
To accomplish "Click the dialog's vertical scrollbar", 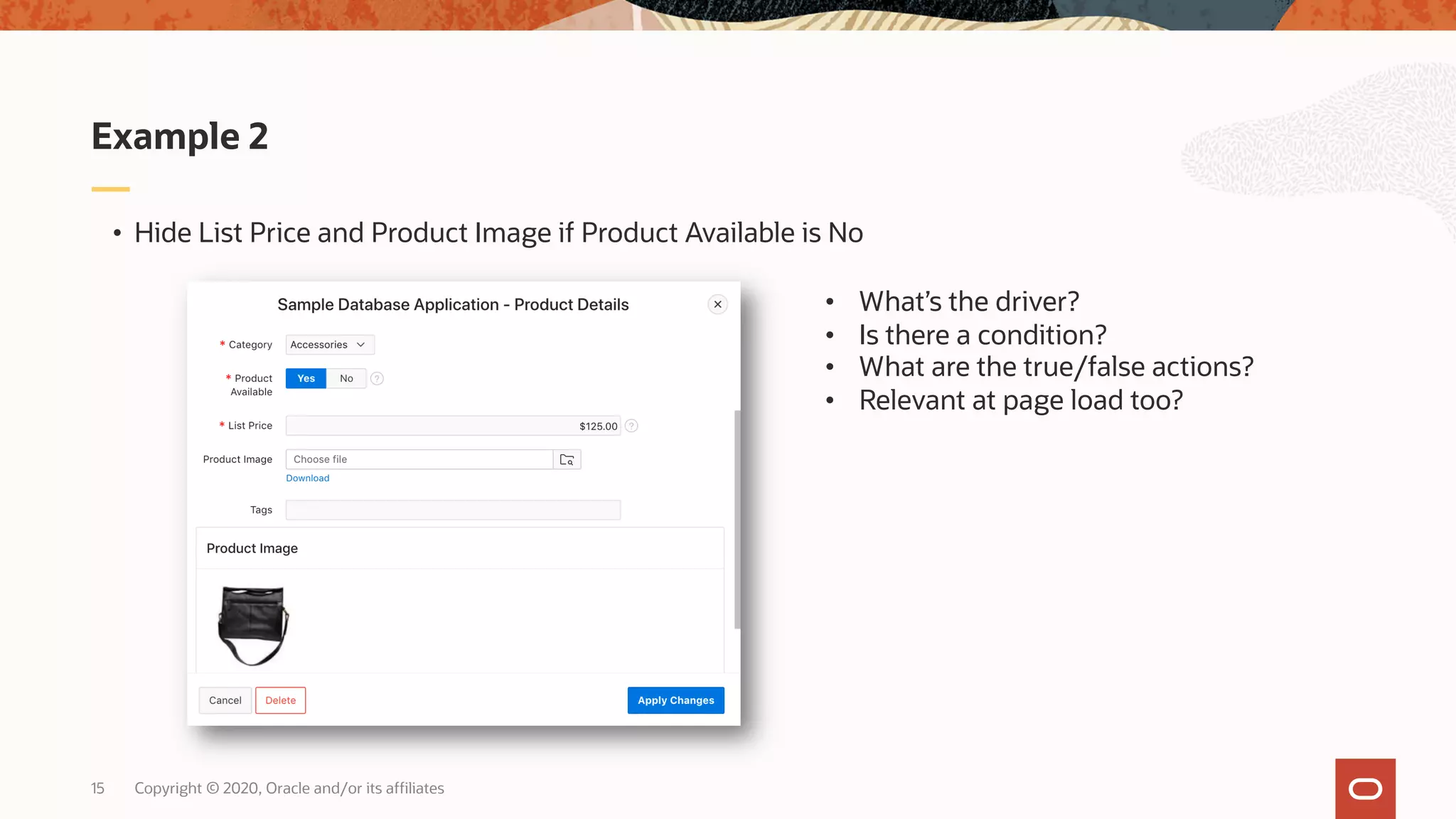I will pos(737,519).
